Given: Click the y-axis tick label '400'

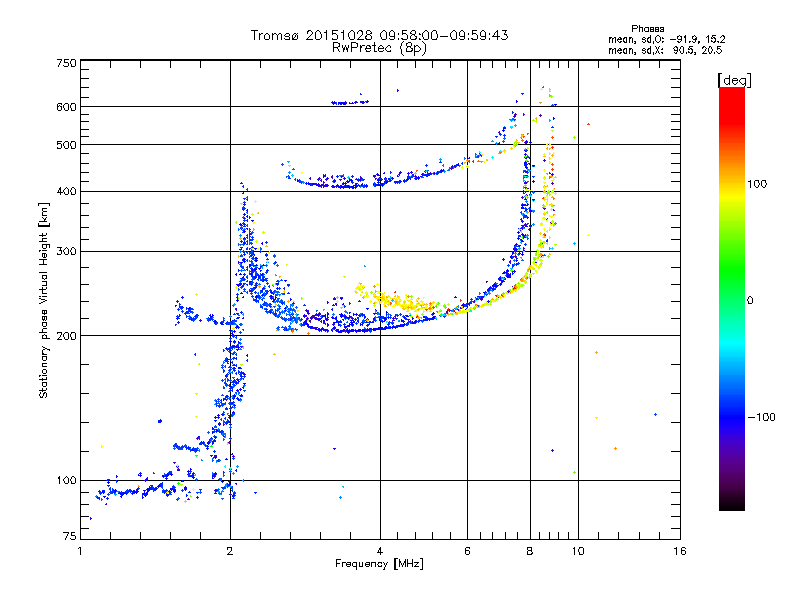Looking at the screenshot, I should (67, 191).
